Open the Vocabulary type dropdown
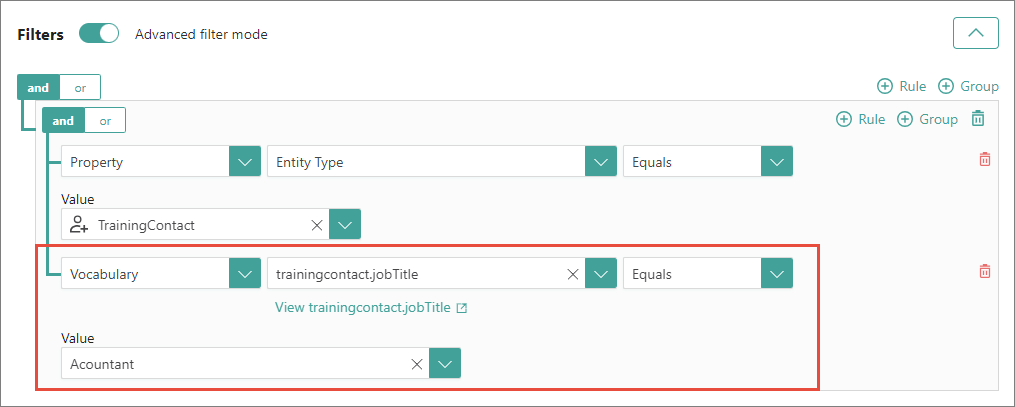 coord(245,274)
